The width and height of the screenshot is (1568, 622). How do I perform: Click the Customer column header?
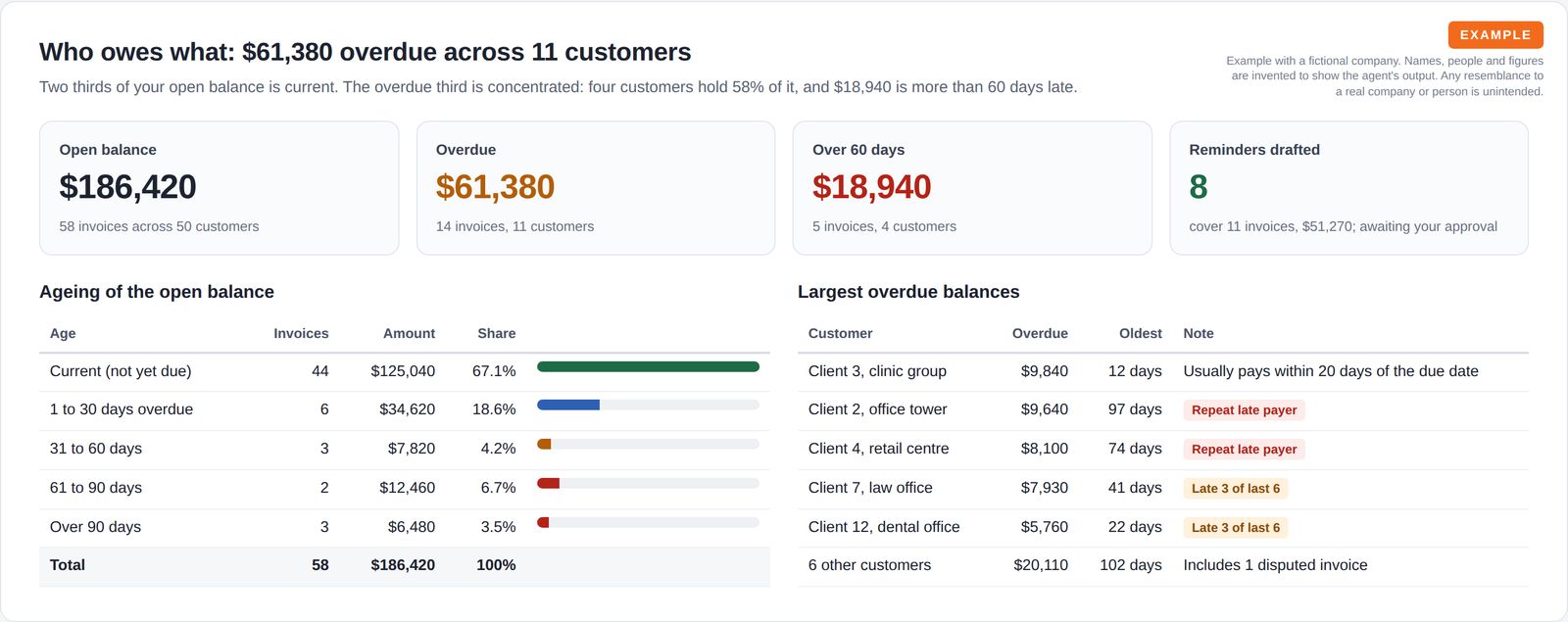point(840,333)
